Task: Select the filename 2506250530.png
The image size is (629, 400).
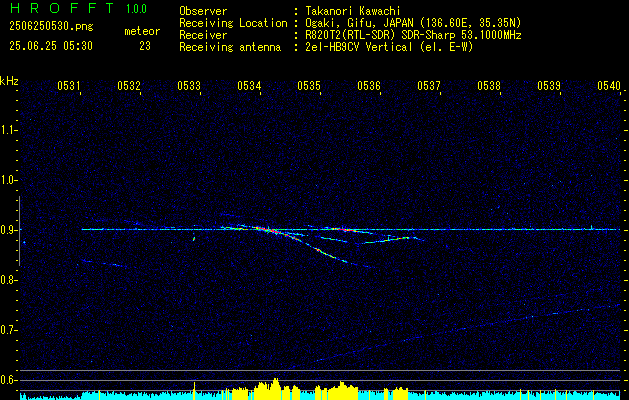Action: point(51,27)
